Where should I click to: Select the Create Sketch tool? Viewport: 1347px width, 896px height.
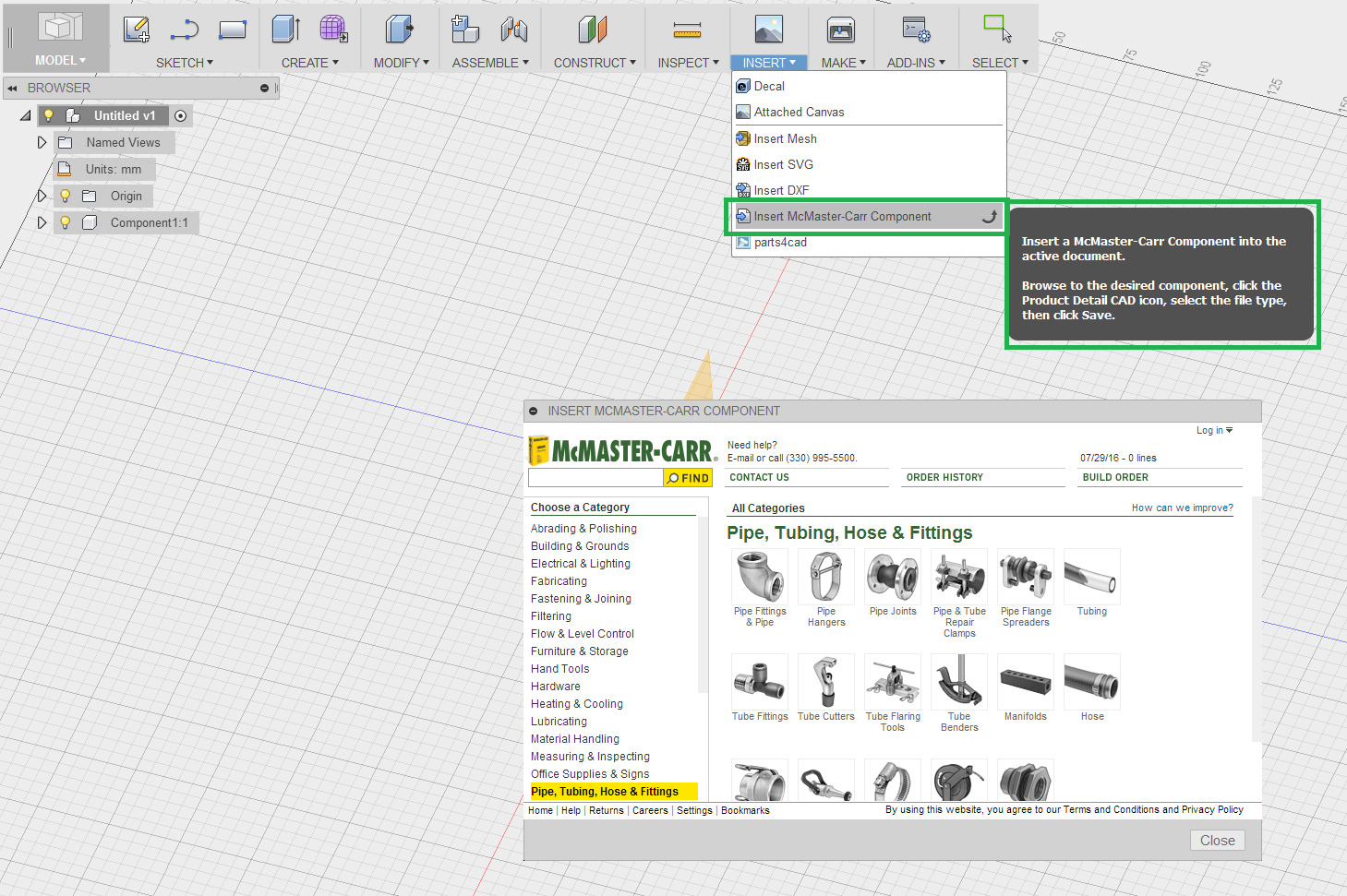point(137,29)
